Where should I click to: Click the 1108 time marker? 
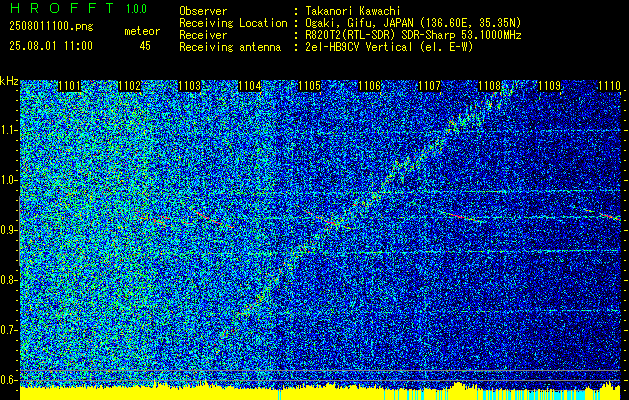click(490, 86)
